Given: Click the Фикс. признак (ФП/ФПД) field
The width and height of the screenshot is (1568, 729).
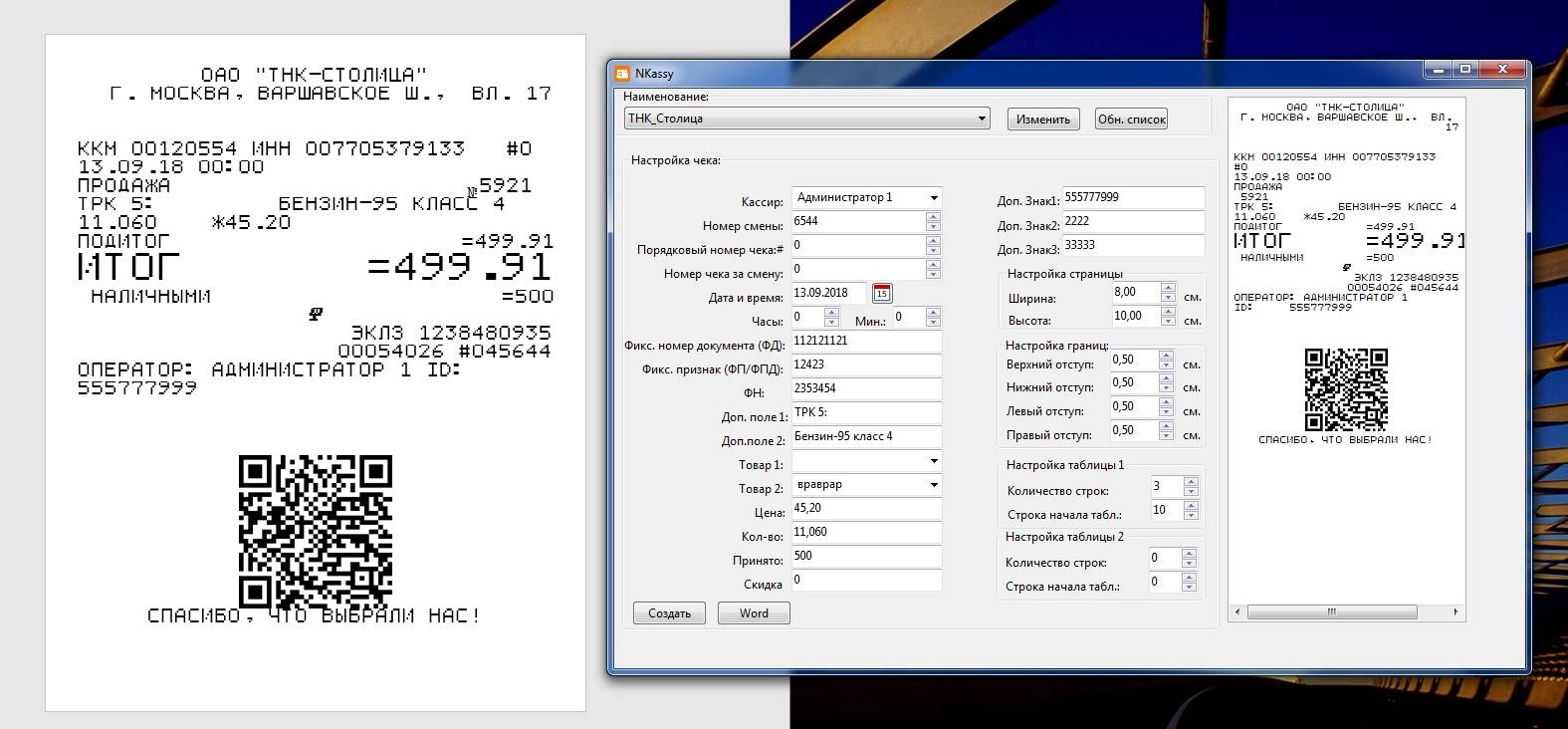Looking at the screenshot, I should click(x=867, y=365).
